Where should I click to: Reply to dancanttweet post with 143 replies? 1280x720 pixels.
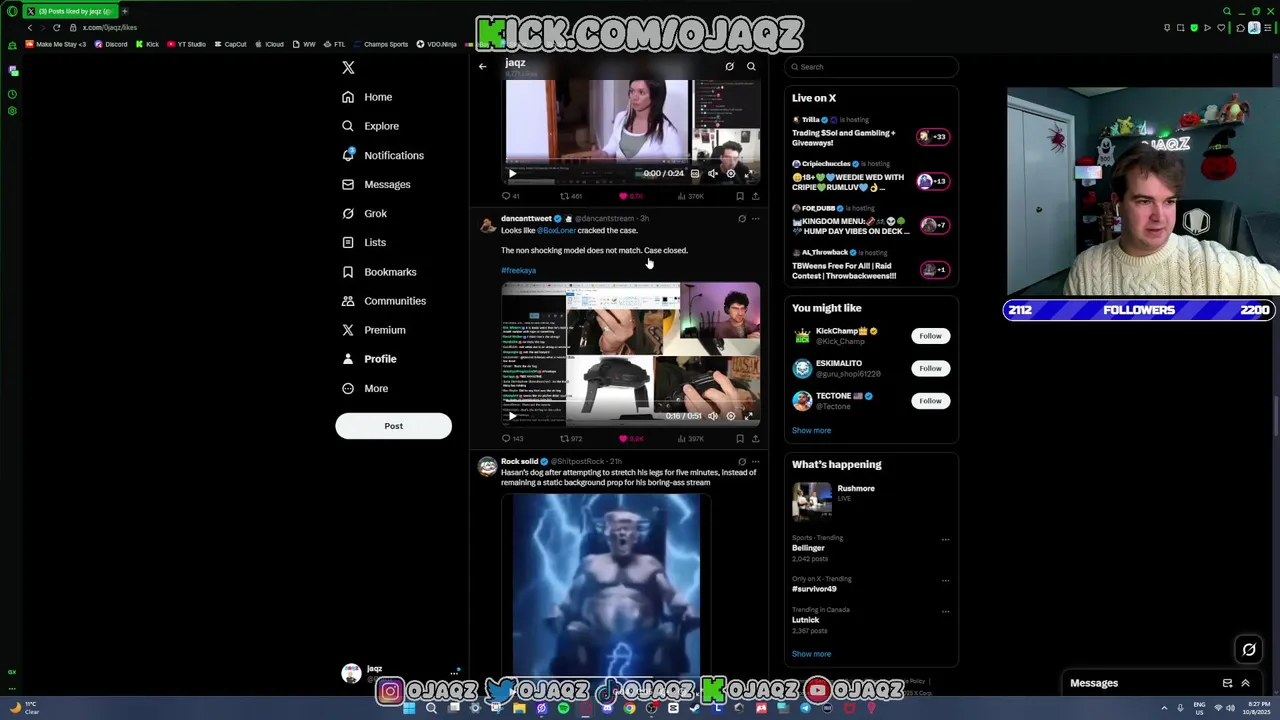512,439
